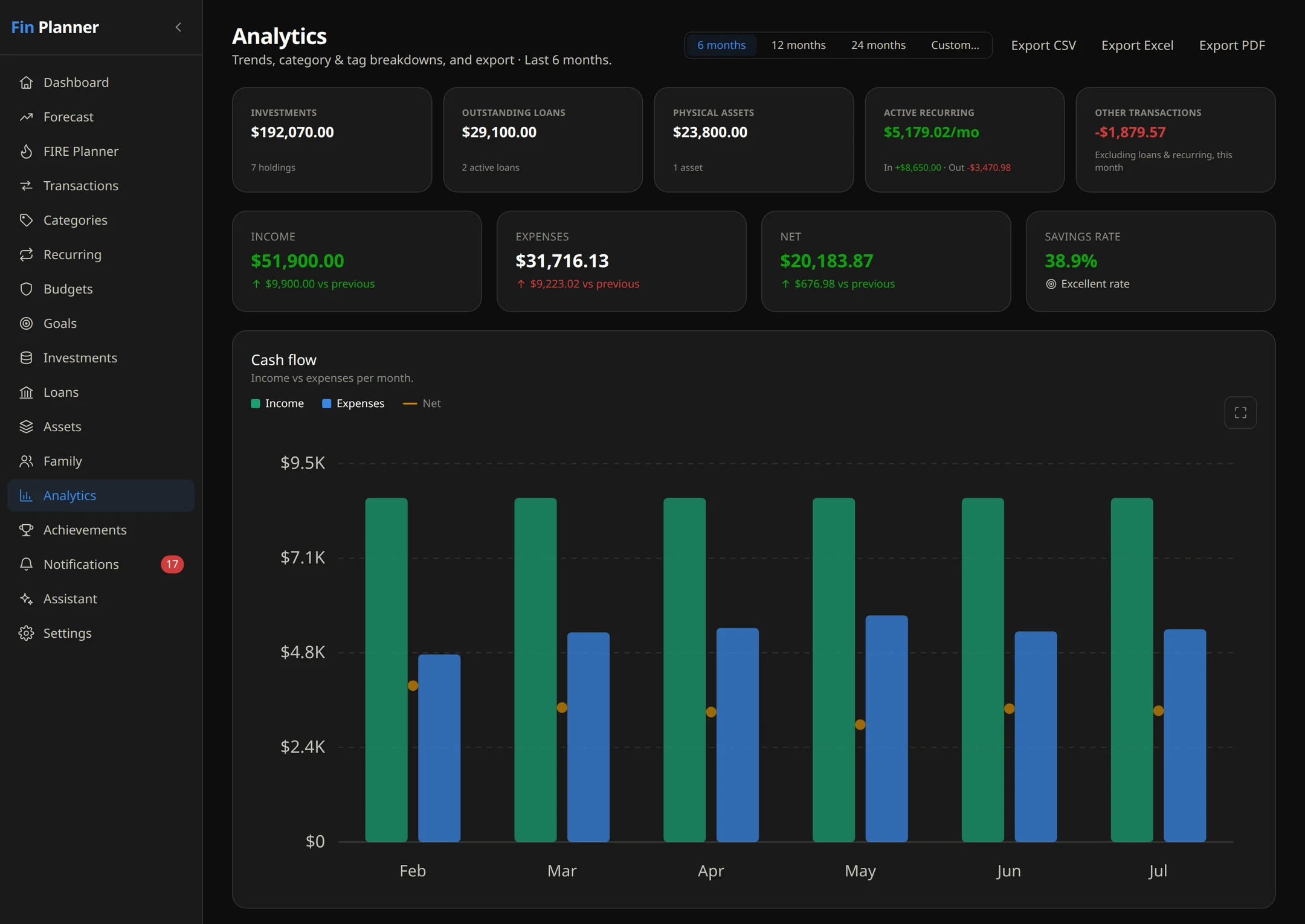Screen dimensions: 1305x924
Task: Toggle the Net legend series
Action: [422, 403]
